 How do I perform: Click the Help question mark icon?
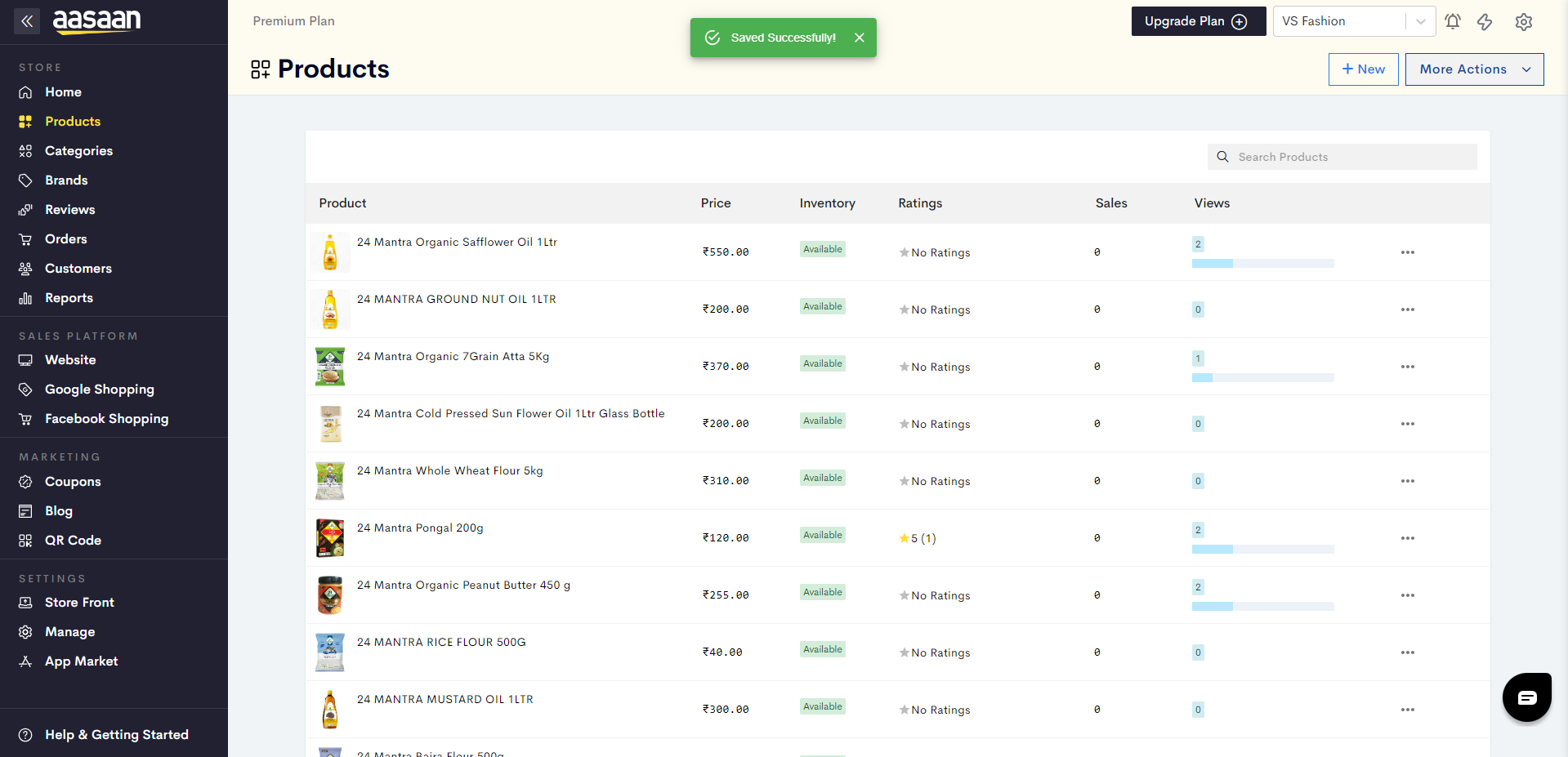[25, 735]
